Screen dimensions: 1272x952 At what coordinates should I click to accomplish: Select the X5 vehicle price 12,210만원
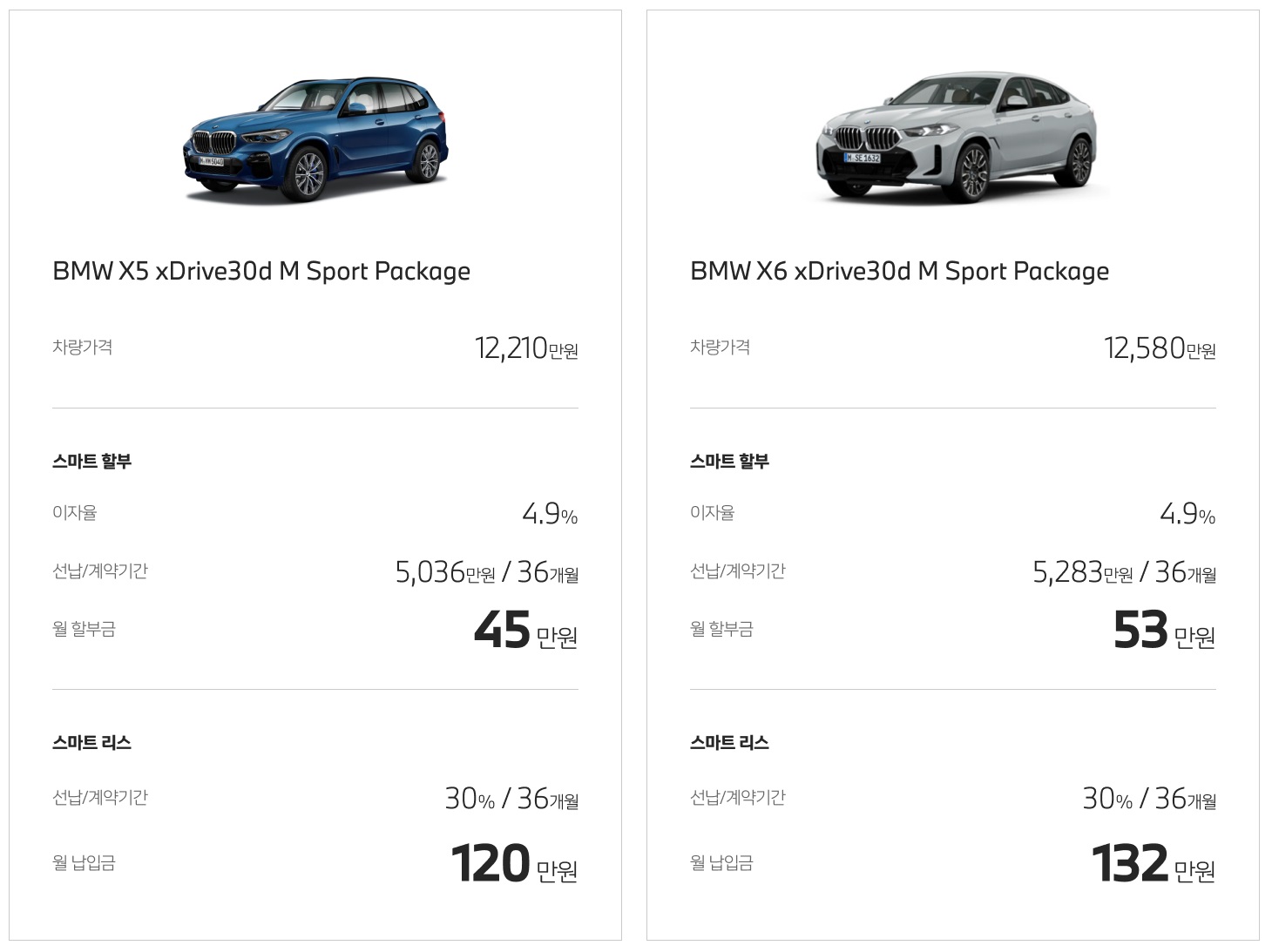(526, 348)
